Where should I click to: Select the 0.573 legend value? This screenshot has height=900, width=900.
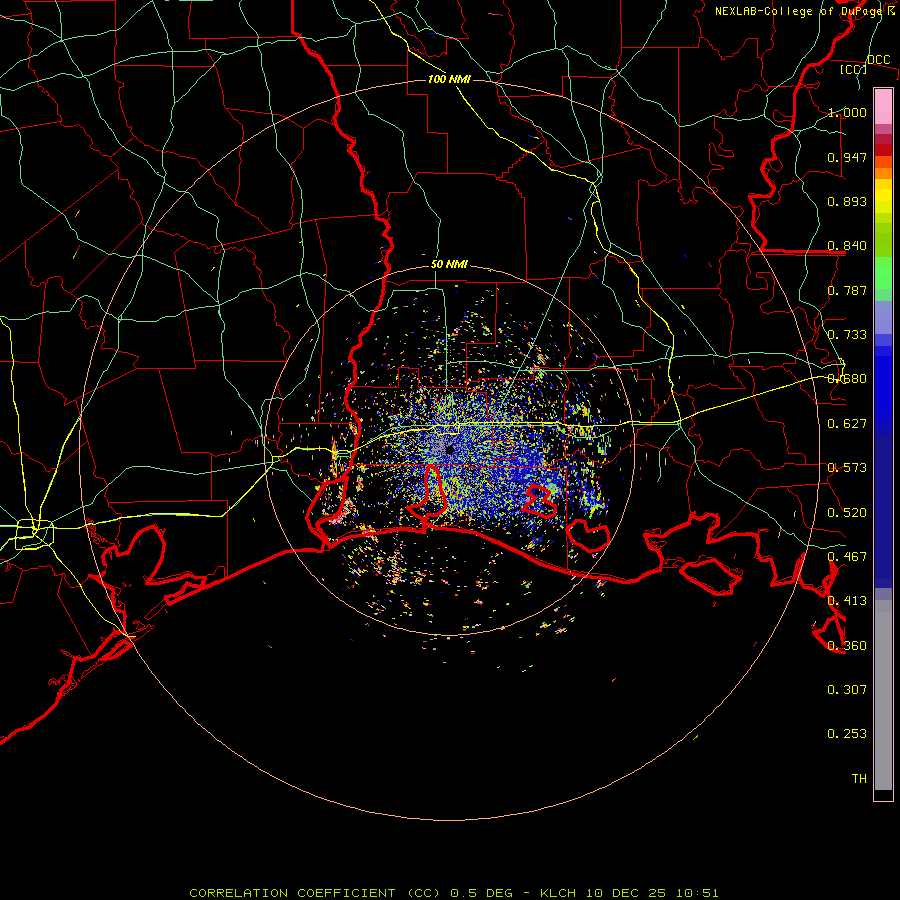click(847, 468)
